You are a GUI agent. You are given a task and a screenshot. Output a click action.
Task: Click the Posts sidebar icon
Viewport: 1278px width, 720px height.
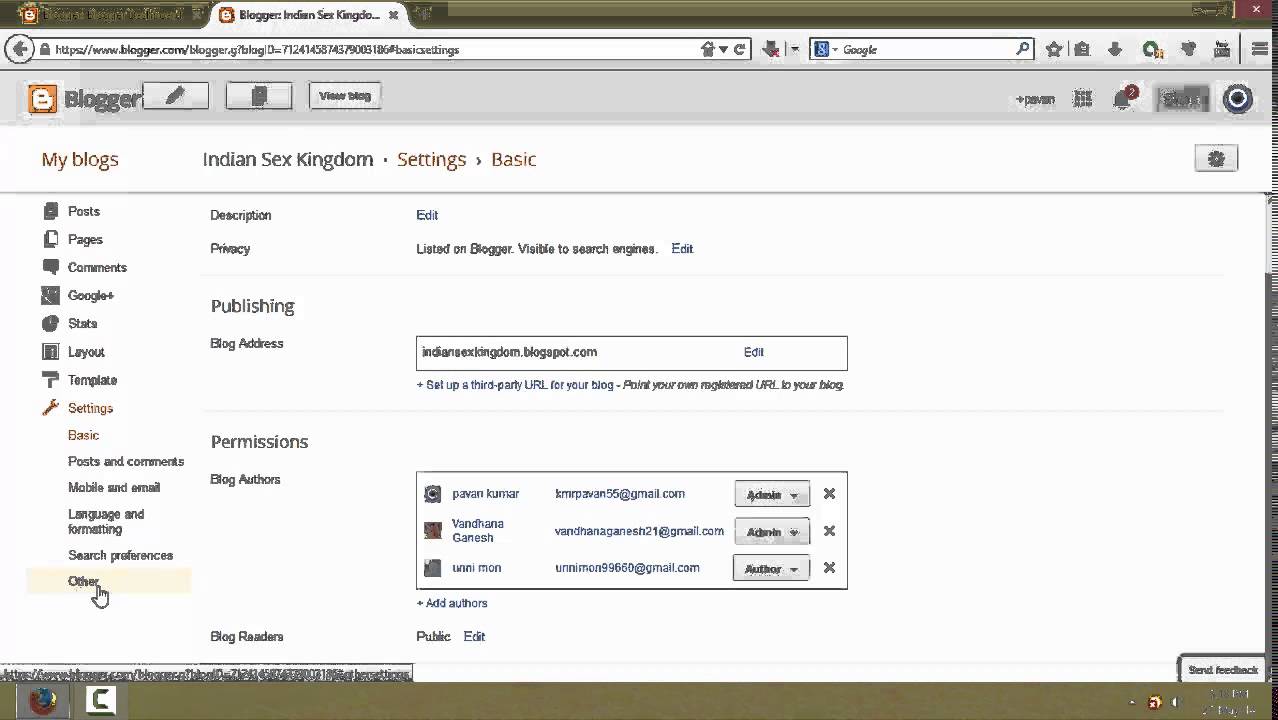[51, 211]
